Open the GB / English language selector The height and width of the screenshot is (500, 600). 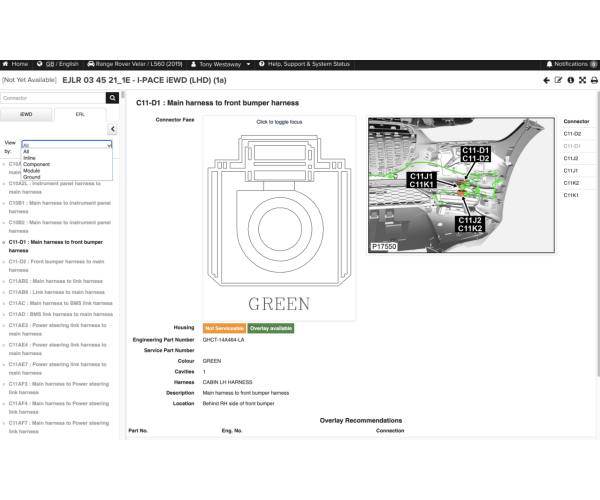(58, 64)
